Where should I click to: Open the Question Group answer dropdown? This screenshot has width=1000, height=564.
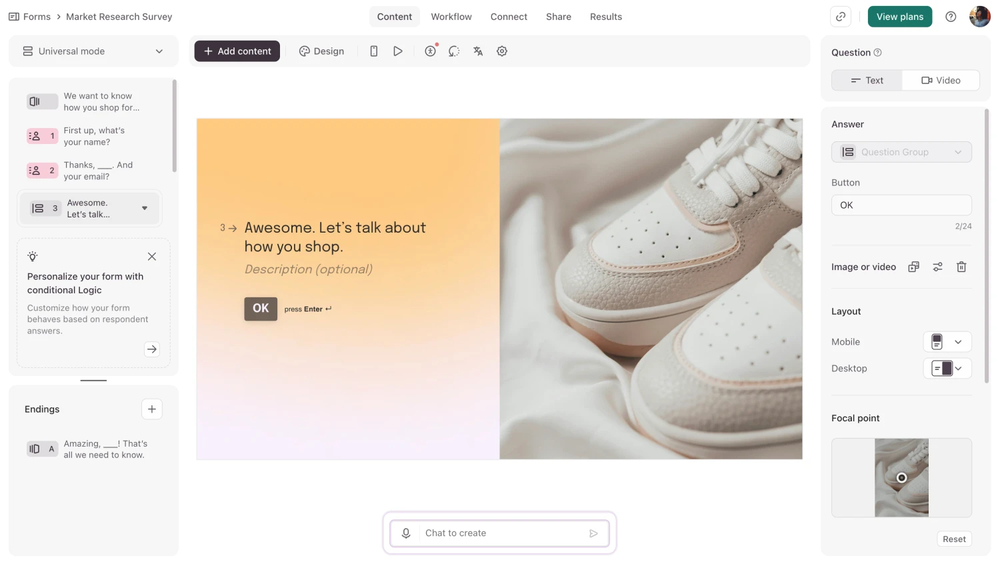point(901,152)
